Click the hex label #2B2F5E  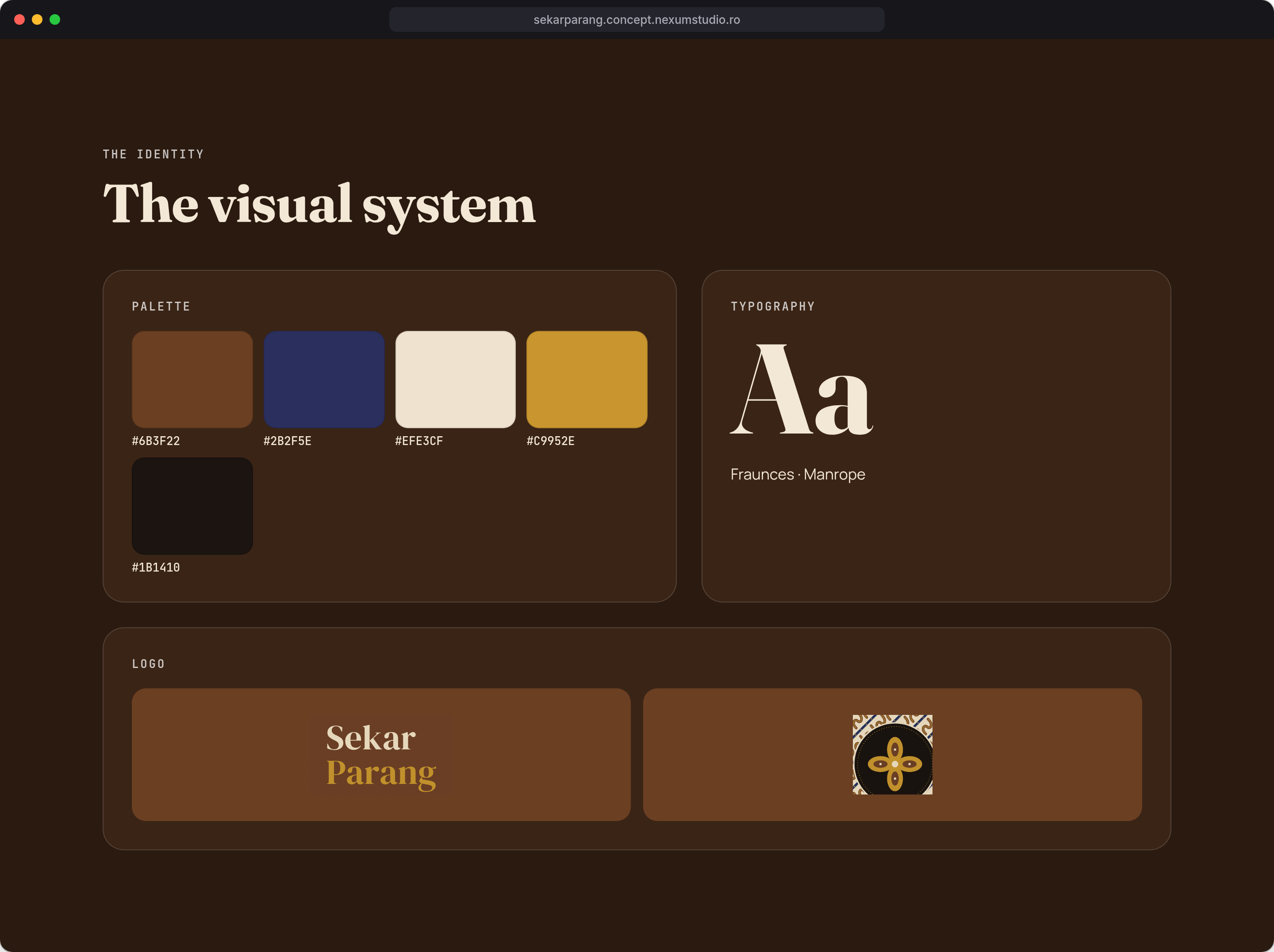pos(288,441)
